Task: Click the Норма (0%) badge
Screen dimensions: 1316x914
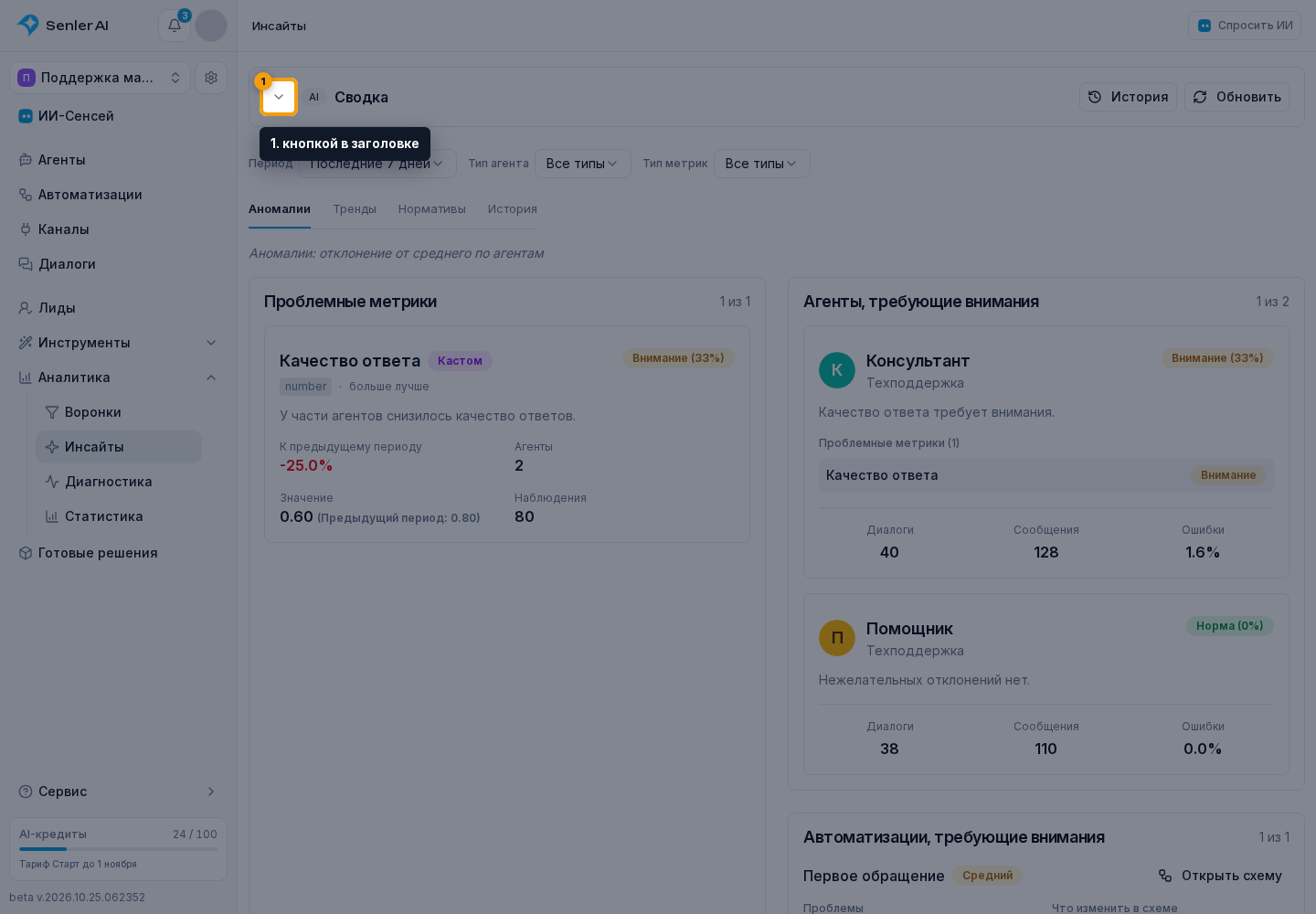Action: [1230, 626]
